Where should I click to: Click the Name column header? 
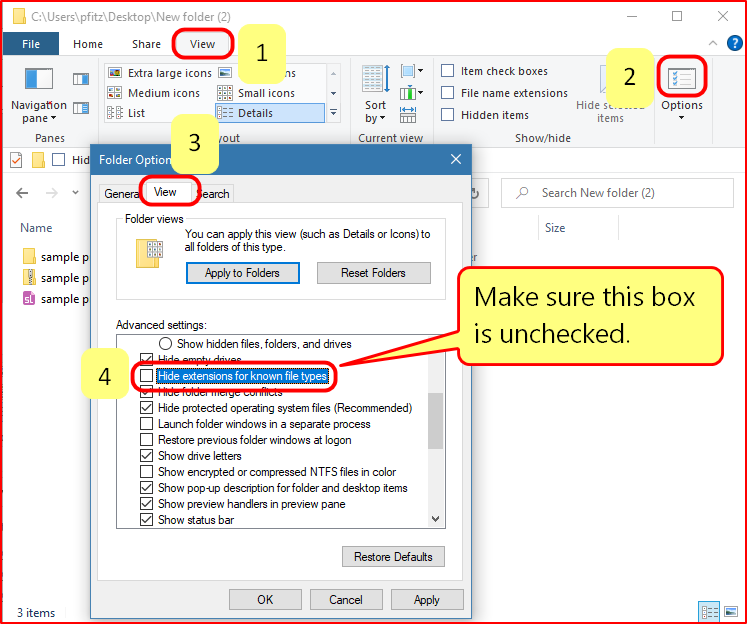tap(36, 228)
